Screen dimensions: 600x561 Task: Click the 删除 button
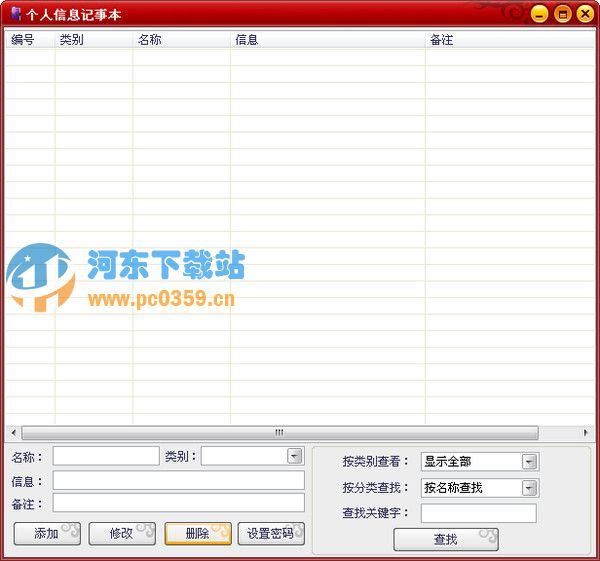(198, 533)
